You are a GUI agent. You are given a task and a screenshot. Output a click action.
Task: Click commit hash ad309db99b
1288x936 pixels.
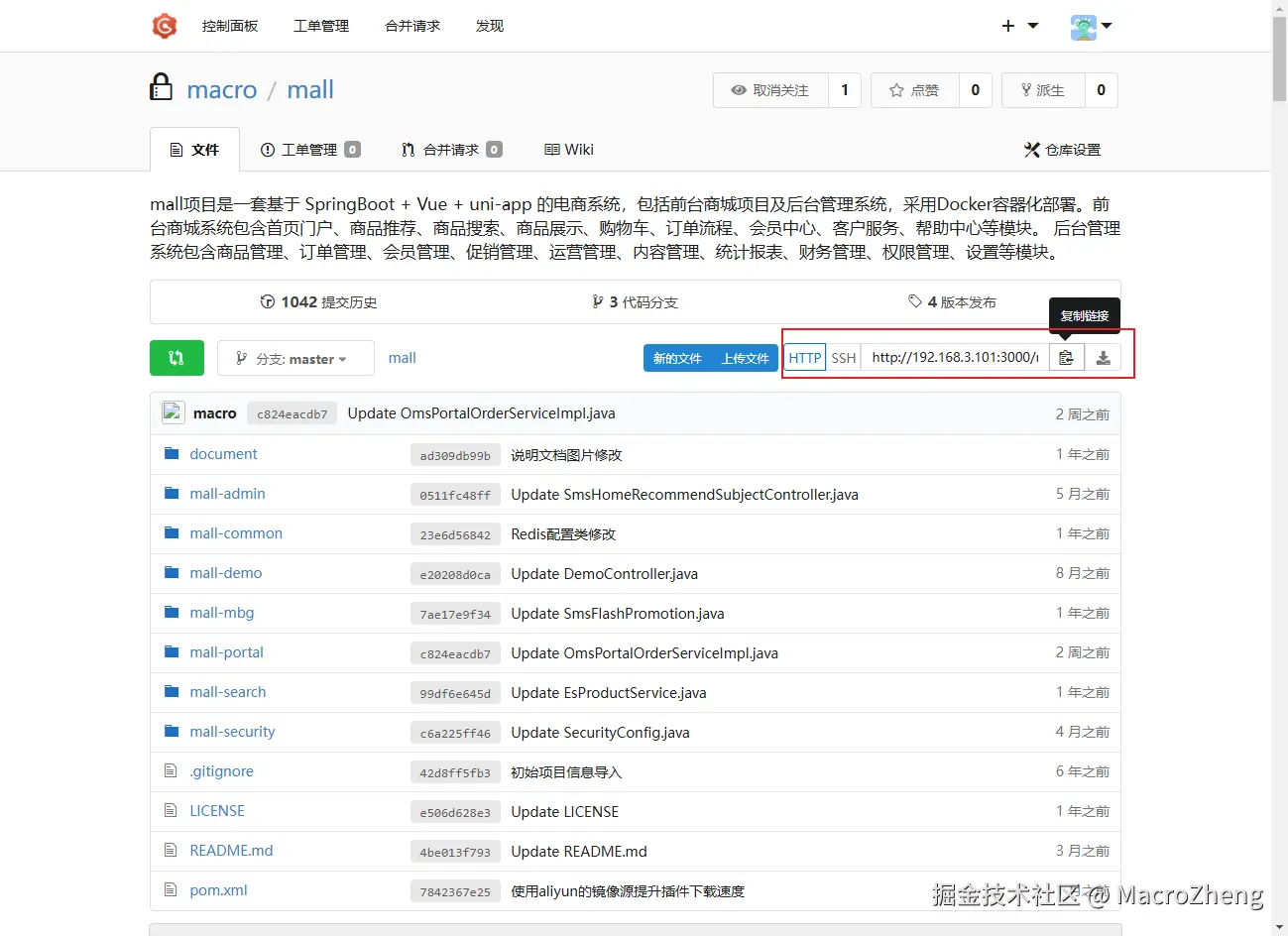tap(455, 455)
